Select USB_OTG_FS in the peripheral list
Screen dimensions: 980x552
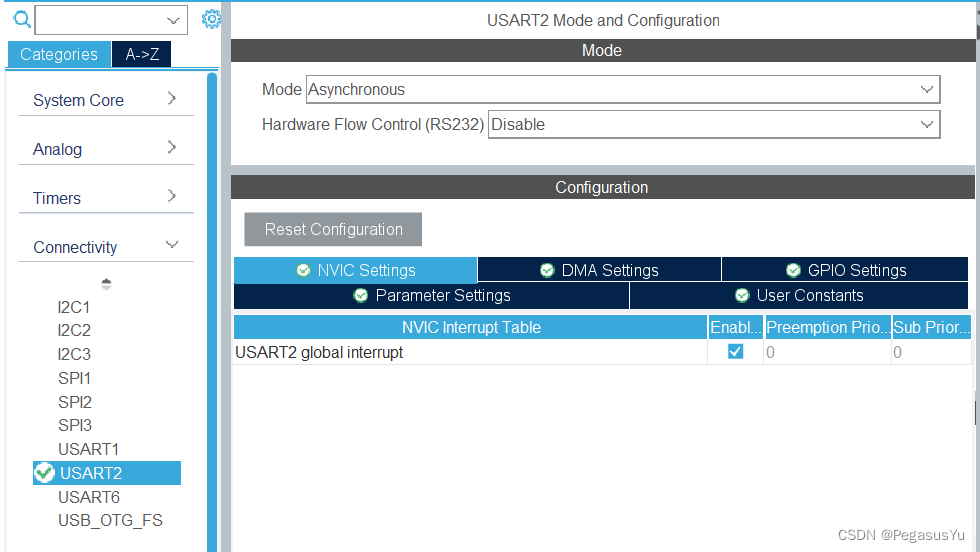point(110,520)
